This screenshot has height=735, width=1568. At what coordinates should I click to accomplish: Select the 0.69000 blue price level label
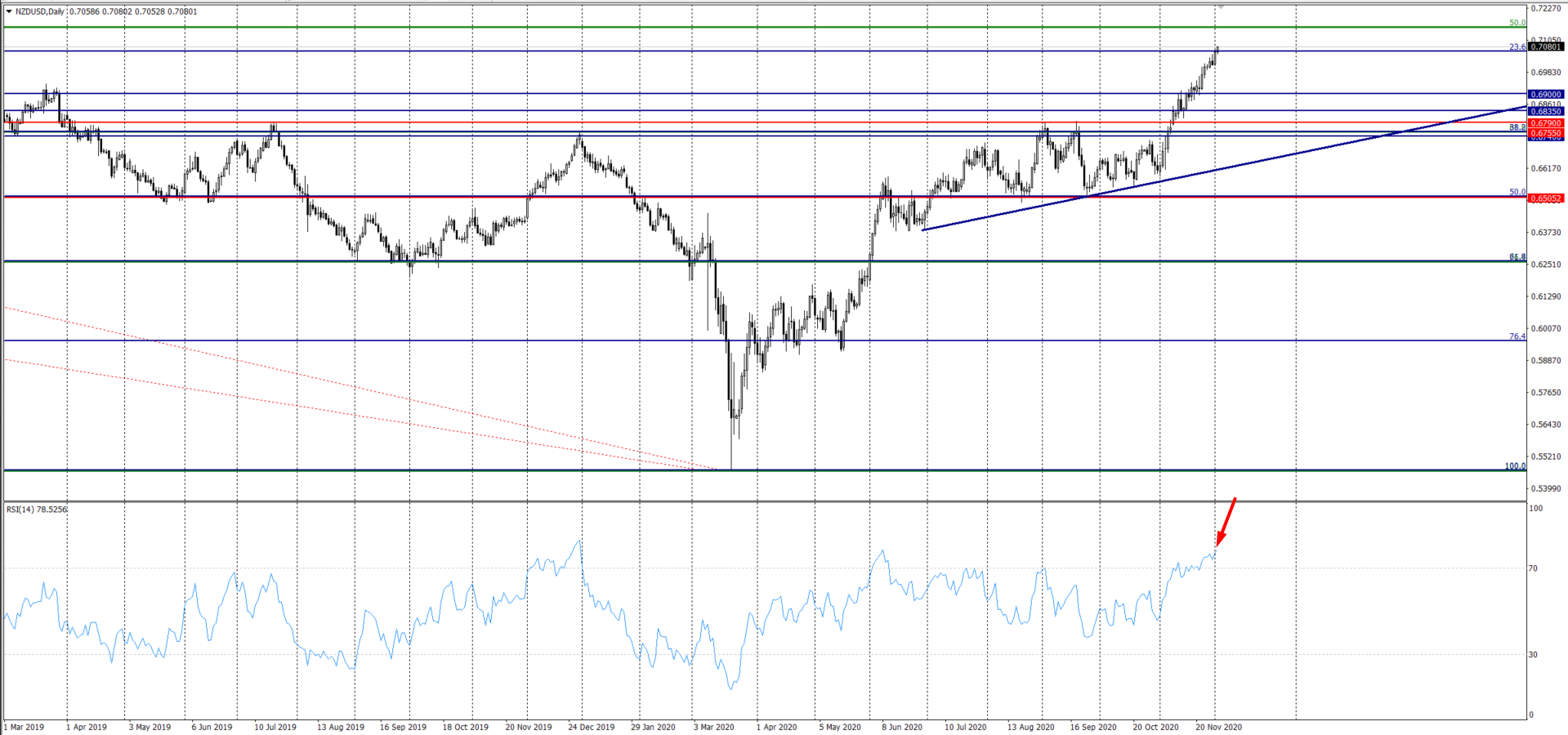tap(1546, 95)
